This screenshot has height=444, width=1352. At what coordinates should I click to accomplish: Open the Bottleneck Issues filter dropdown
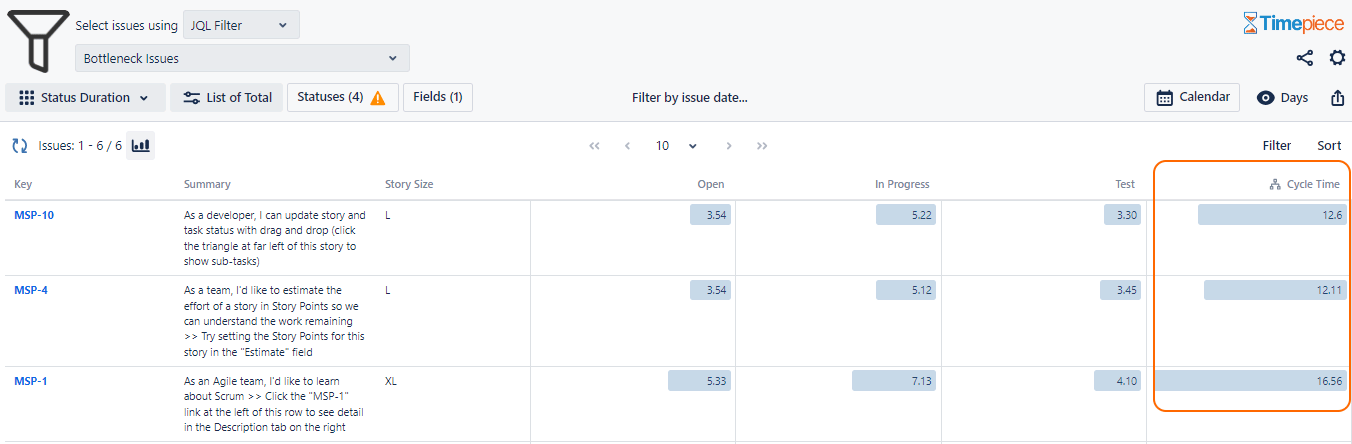(243, 58)
